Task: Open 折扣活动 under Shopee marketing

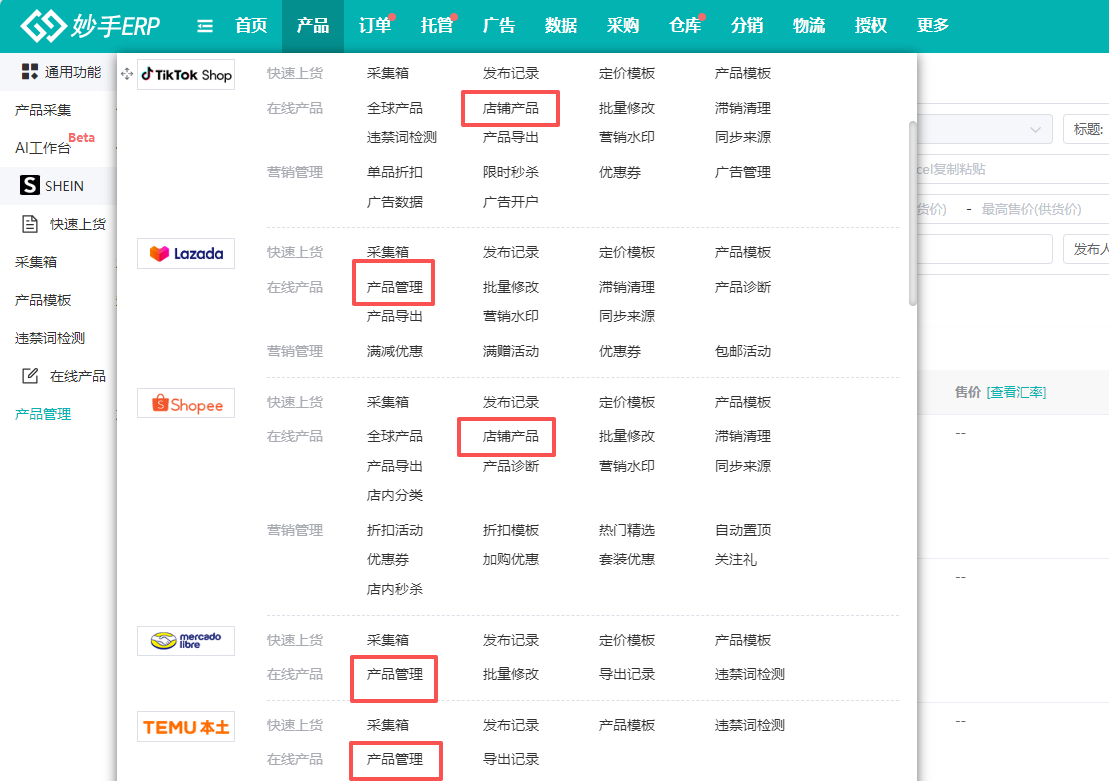Action: coord(395,530)
